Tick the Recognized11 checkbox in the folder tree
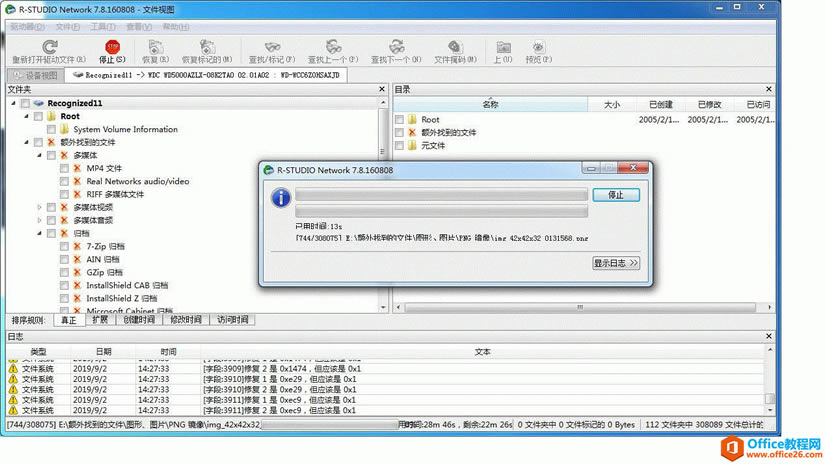This screenshot has width=826, height=465. 25,103
